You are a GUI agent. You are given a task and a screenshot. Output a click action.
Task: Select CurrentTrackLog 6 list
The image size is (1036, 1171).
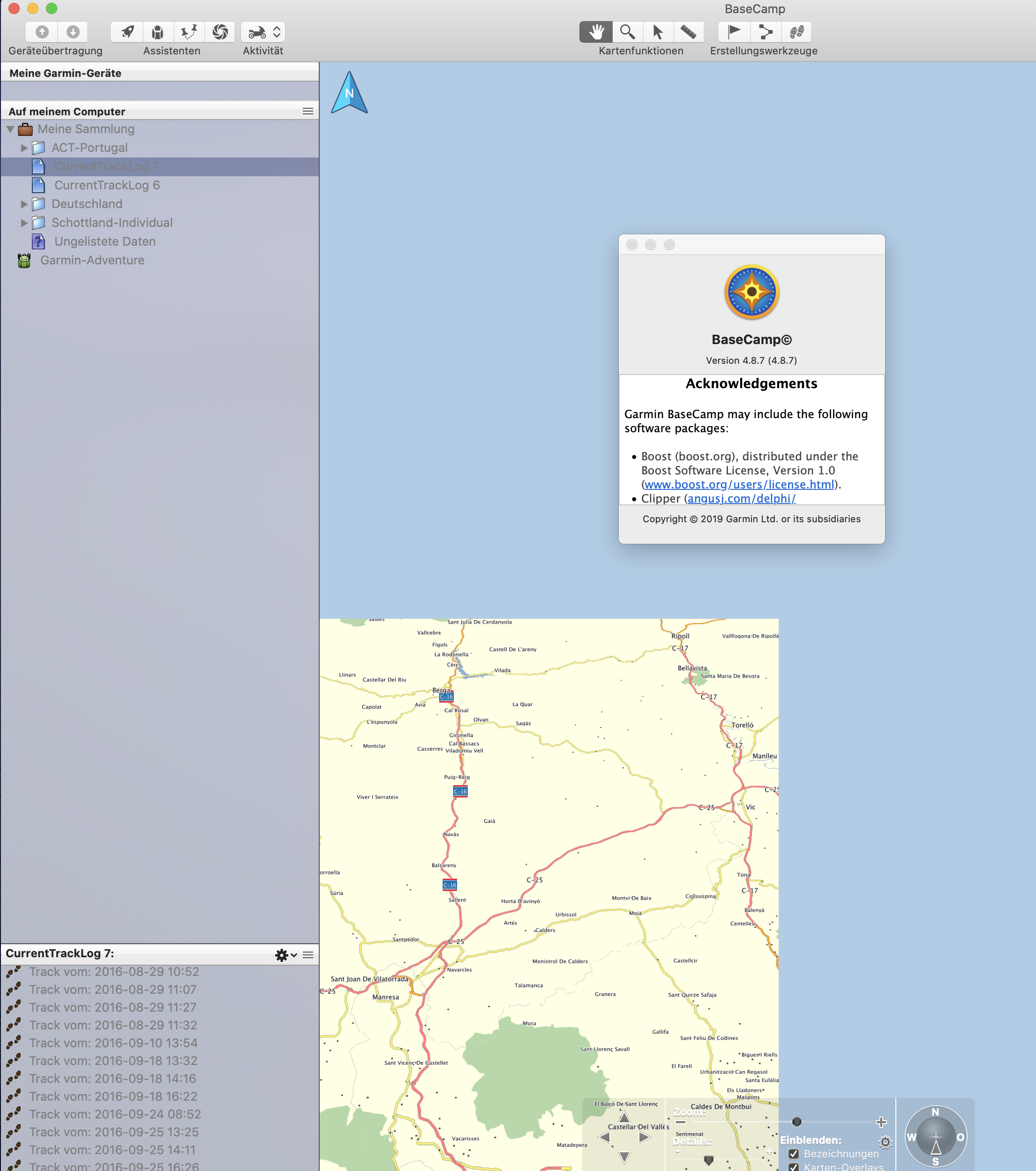106,185
